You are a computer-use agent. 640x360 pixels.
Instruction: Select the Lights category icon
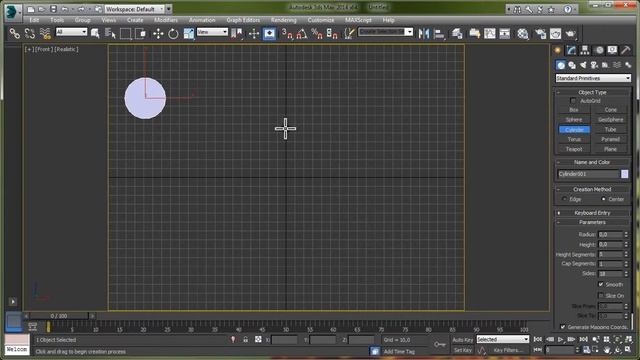pos(583,65)
